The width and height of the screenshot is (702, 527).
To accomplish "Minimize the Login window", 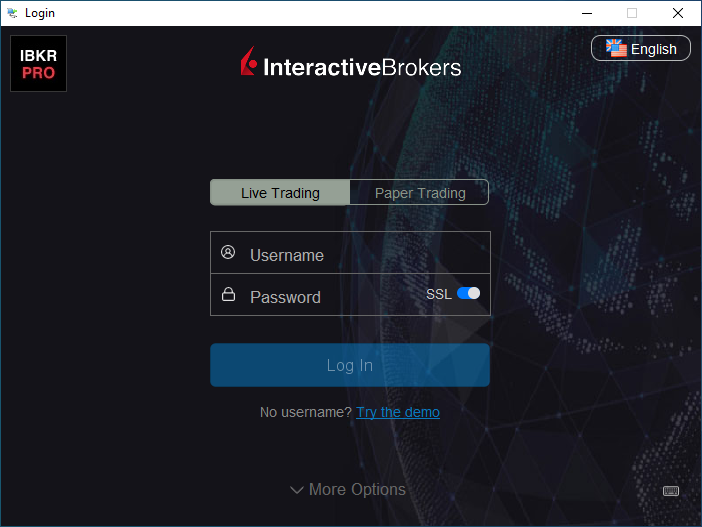I will click(x=585, y=13).
